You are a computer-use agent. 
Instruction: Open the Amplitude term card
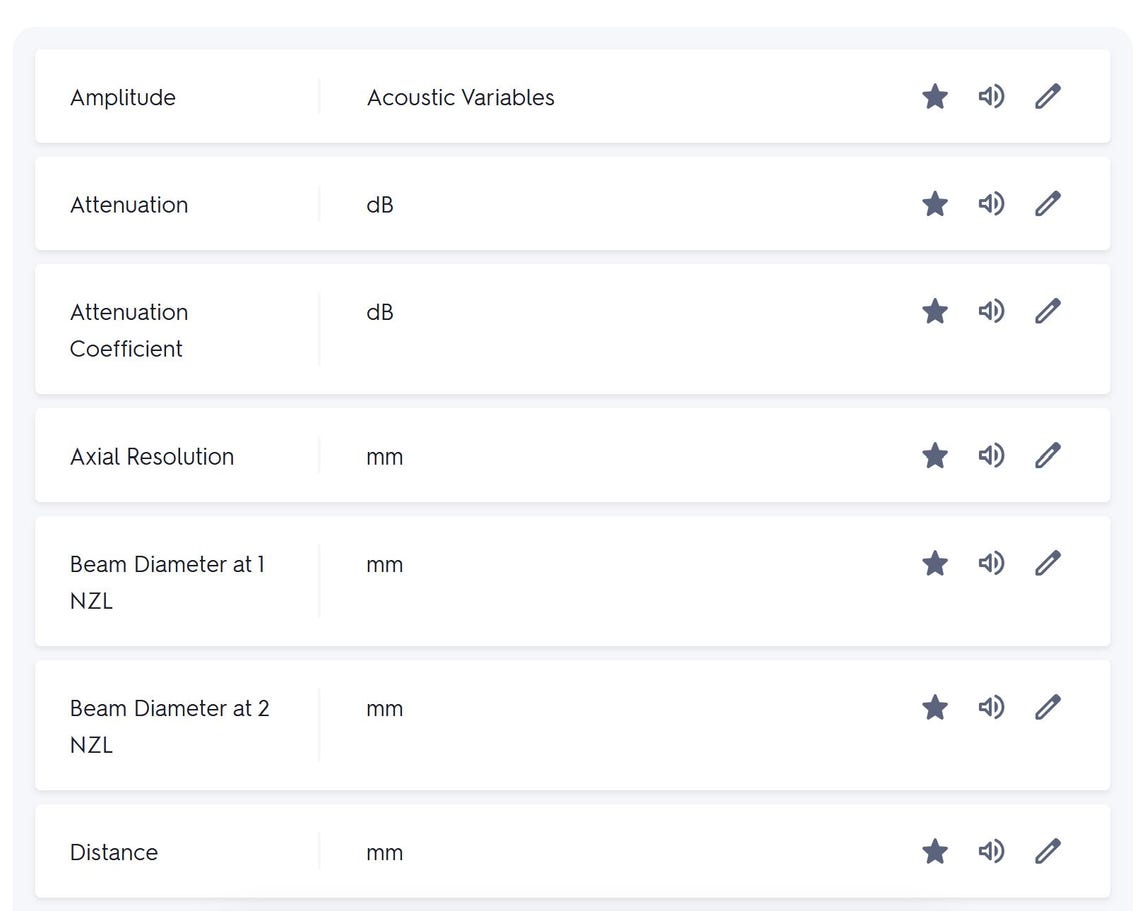pyautogui.click(x=122, y=97)
